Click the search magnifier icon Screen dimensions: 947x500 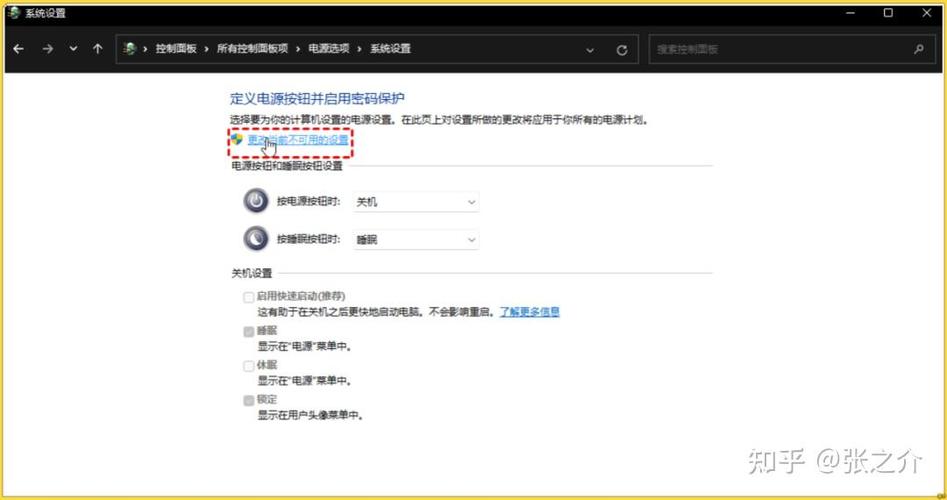(x=919, y=49)
